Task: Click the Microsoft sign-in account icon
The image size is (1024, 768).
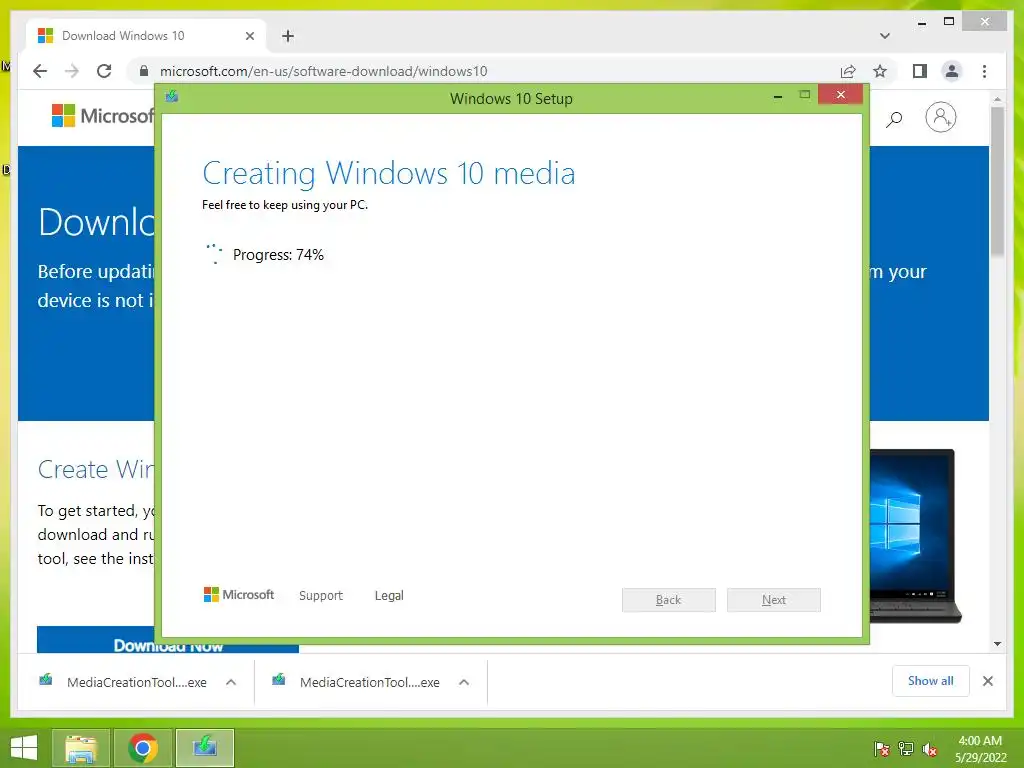Action: click(940, 118)
